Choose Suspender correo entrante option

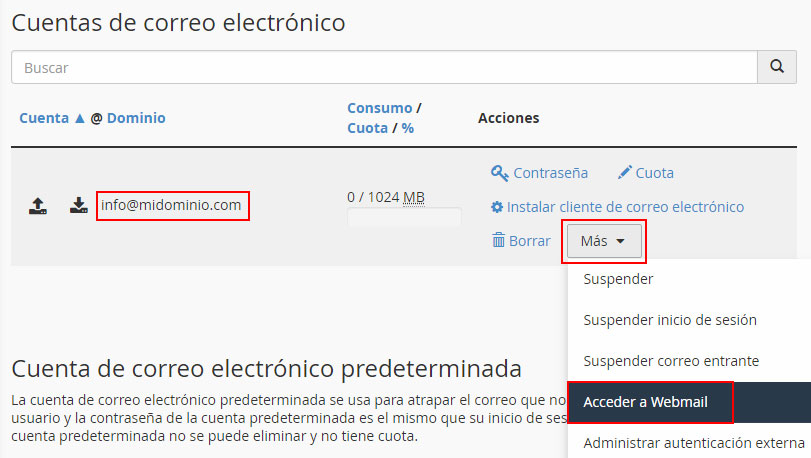670,360
